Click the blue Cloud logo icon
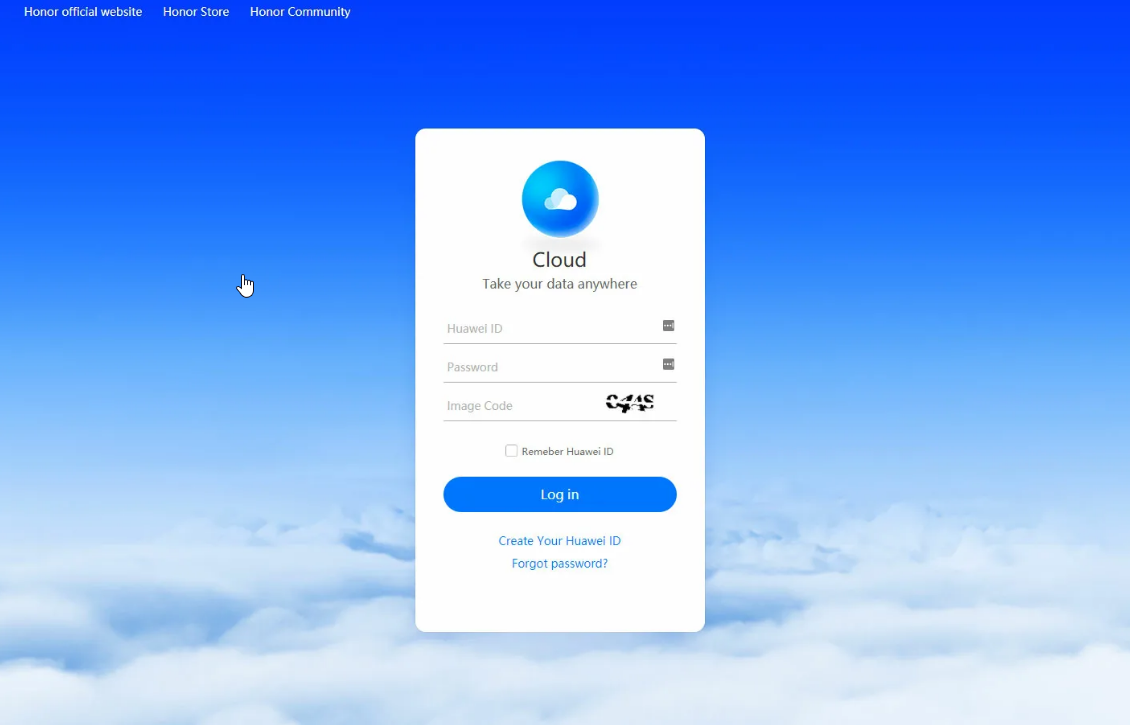This screenshot has height=725, width=1130. click(560, 199)
